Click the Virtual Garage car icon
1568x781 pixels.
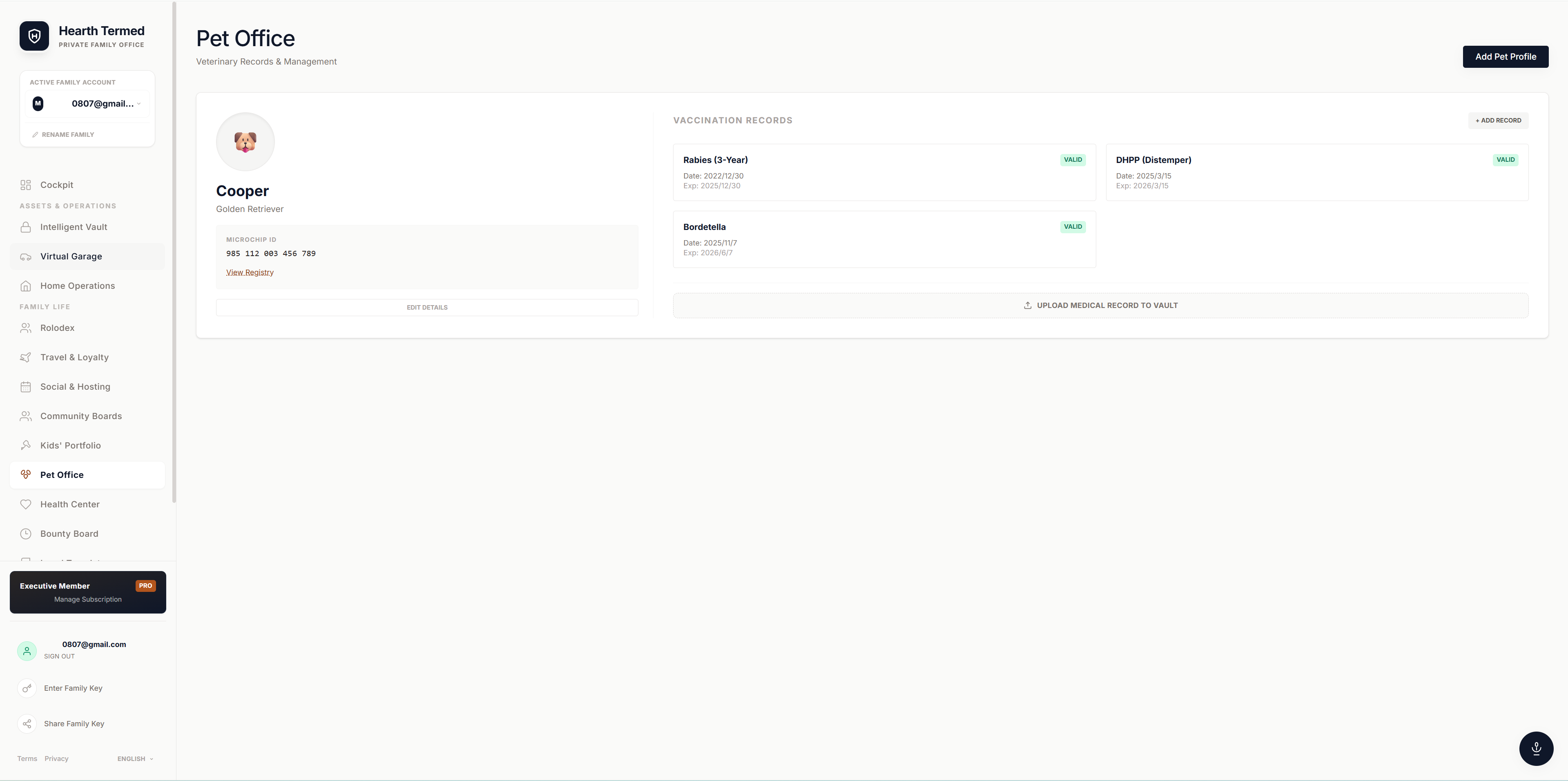click(26, 257)
